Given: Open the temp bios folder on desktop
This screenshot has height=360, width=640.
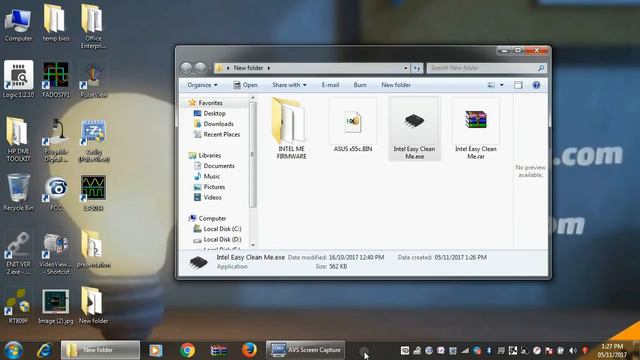Looking at the screenshot, I should click(56, 24).
